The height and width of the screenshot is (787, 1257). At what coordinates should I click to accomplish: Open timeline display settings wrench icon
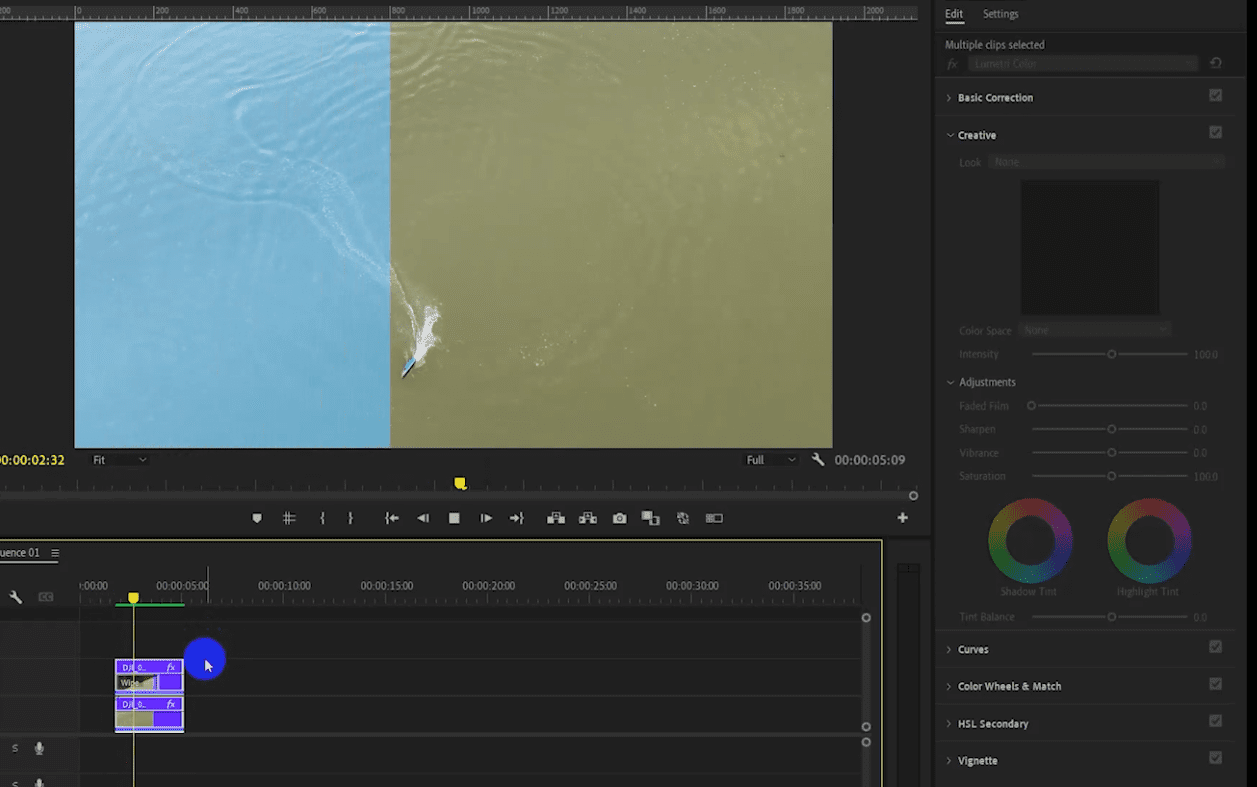(x=16, y=597)
